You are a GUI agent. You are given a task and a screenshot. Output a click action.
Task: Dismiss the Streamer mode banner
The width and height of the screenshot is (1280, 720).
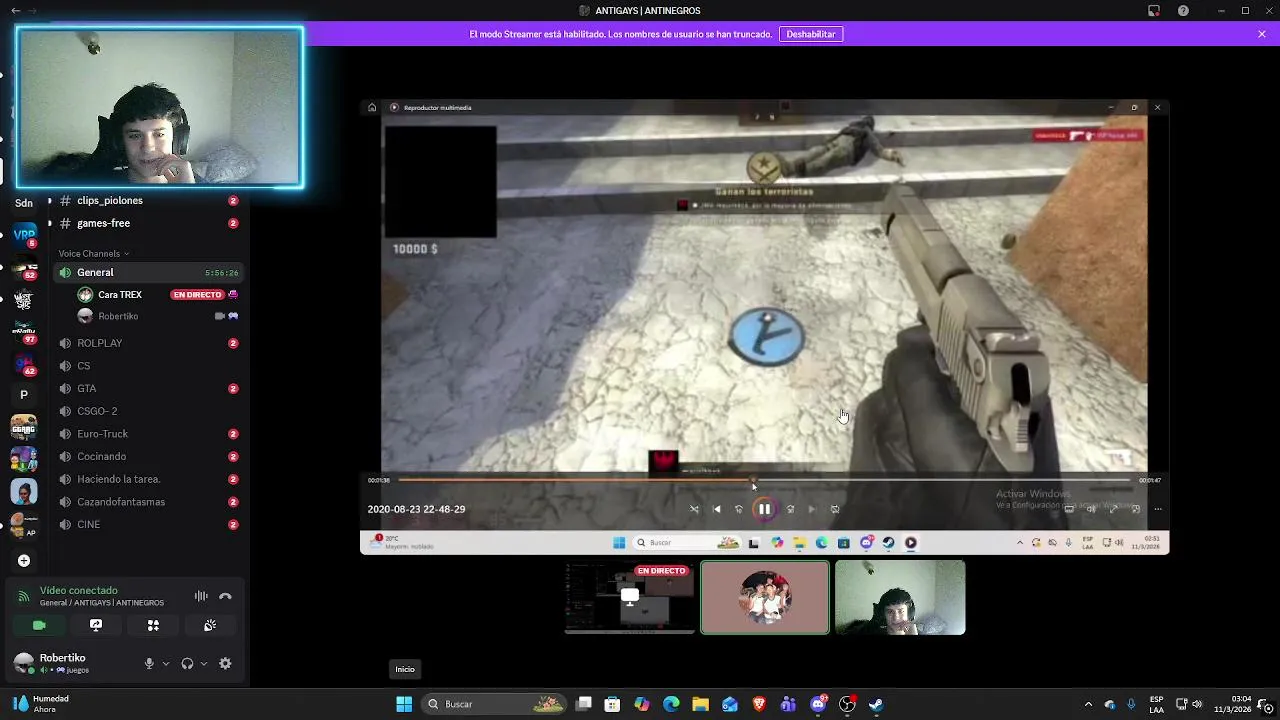(x=1262, y=34)
